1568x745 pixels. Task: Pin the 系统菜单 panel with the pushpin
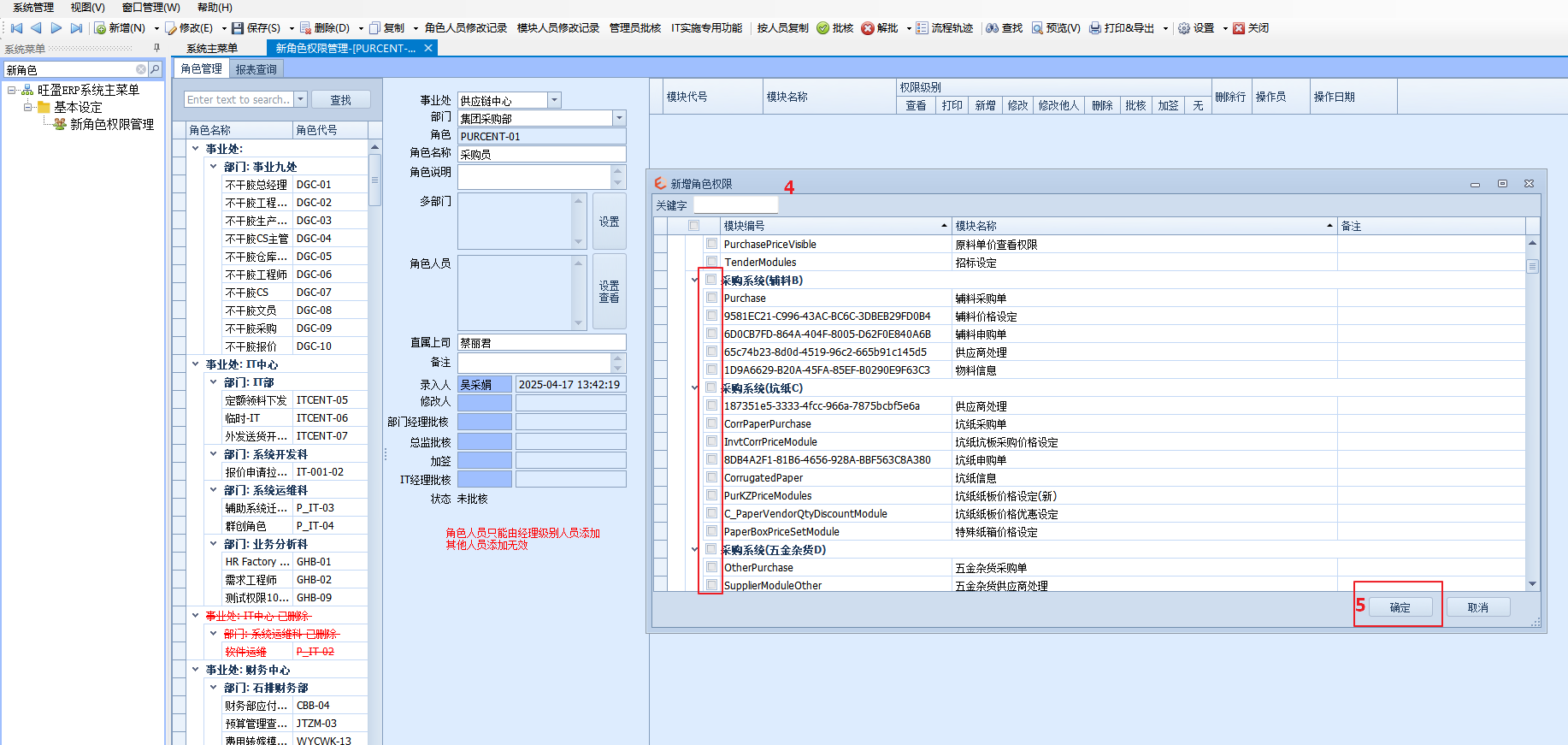156,48
